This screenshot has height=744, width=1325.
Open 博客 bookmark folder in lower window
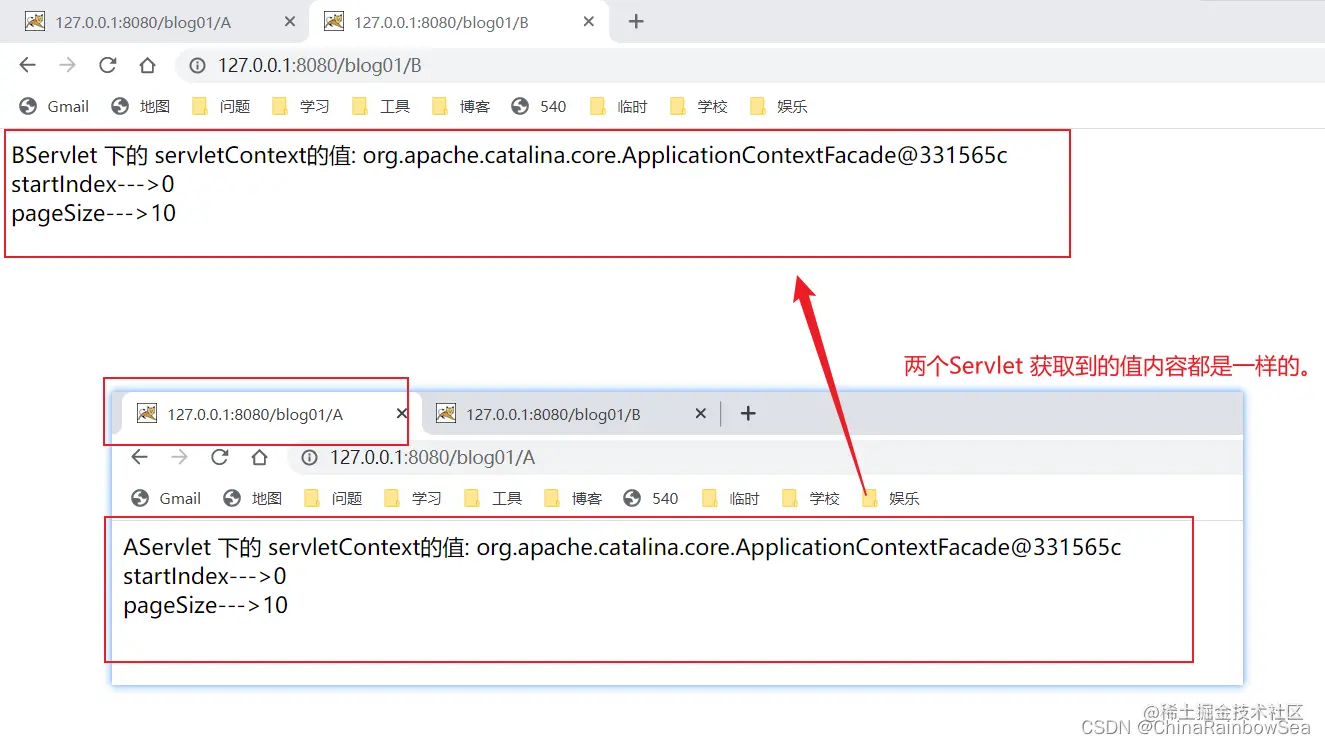572,498
